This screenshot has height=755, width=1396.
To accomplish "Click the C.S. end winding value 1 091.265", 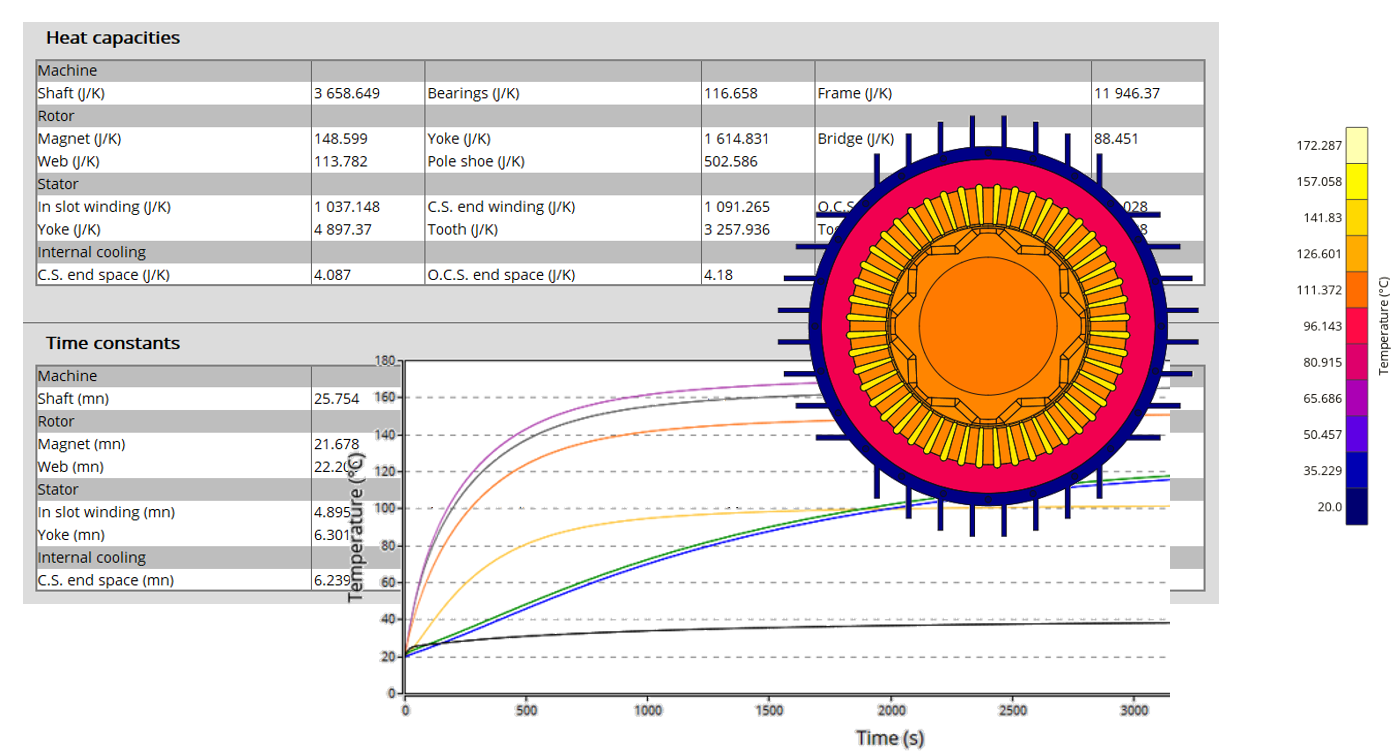I will [737, 207].
